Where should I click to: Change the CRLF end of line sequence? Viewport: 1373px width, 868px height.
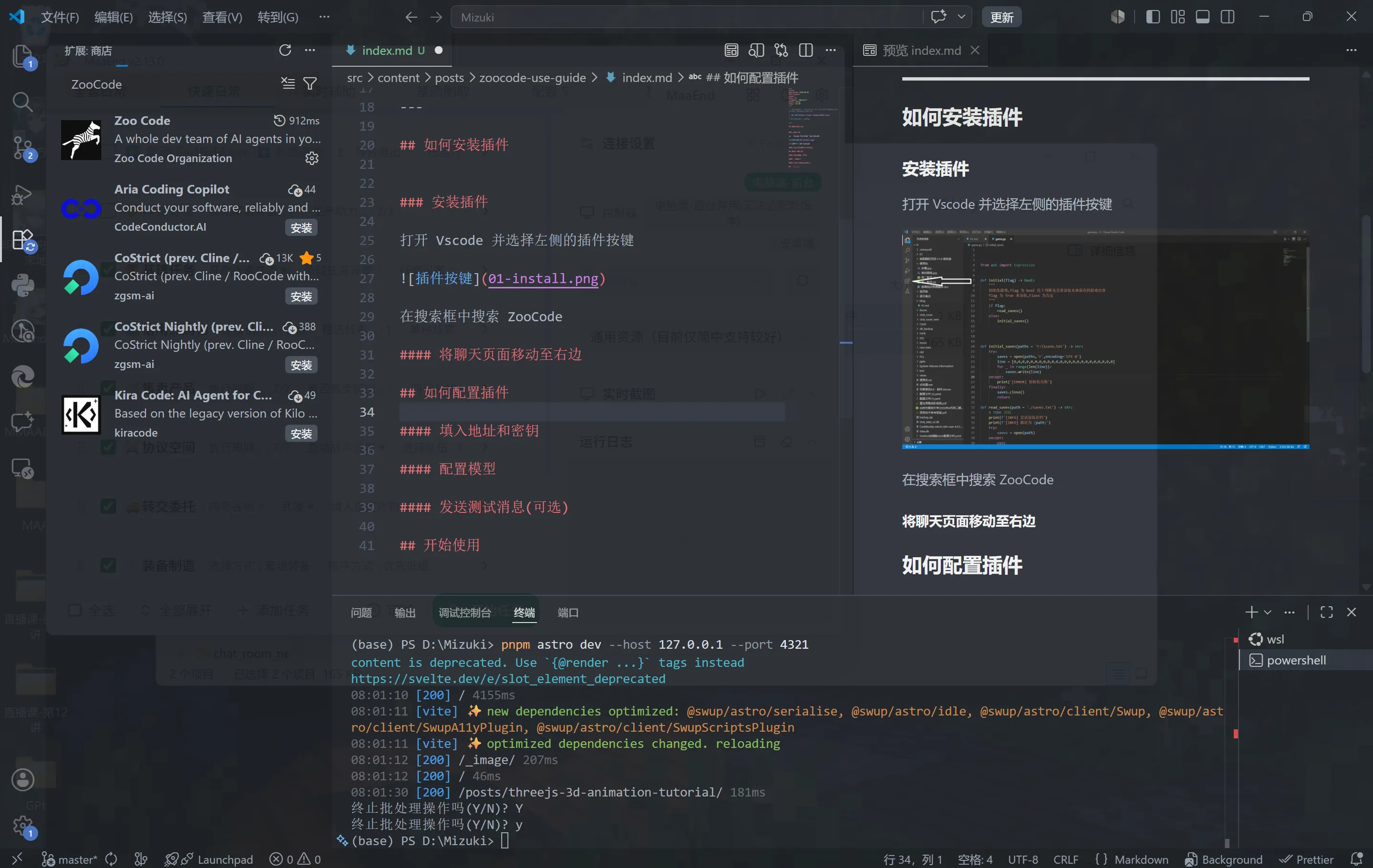click(x=1066, y=859)
